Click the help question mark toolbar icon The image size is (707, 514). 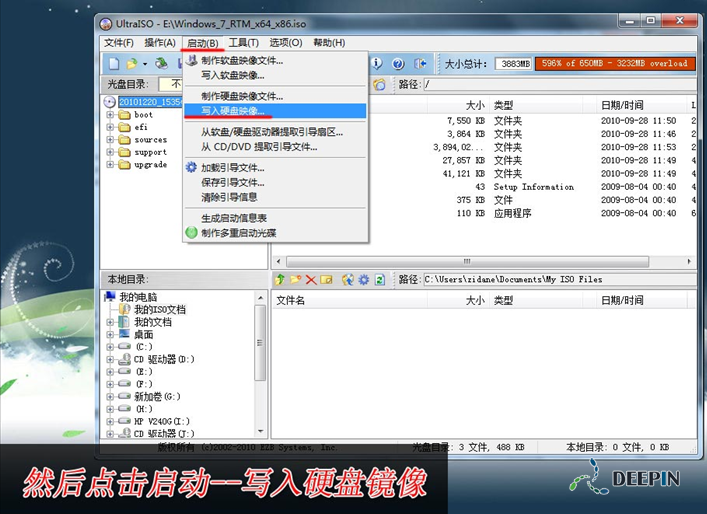click(x=398, y=64)
